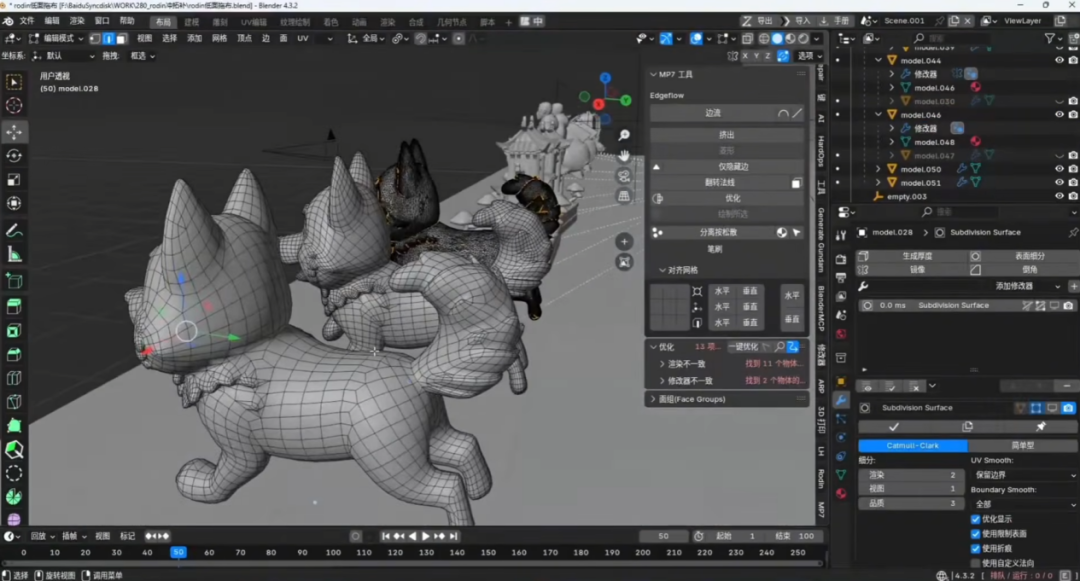Hide model.051 in the outliner
The image size is (1080, 581).
pyautogui.click(x=1059, y=182)
